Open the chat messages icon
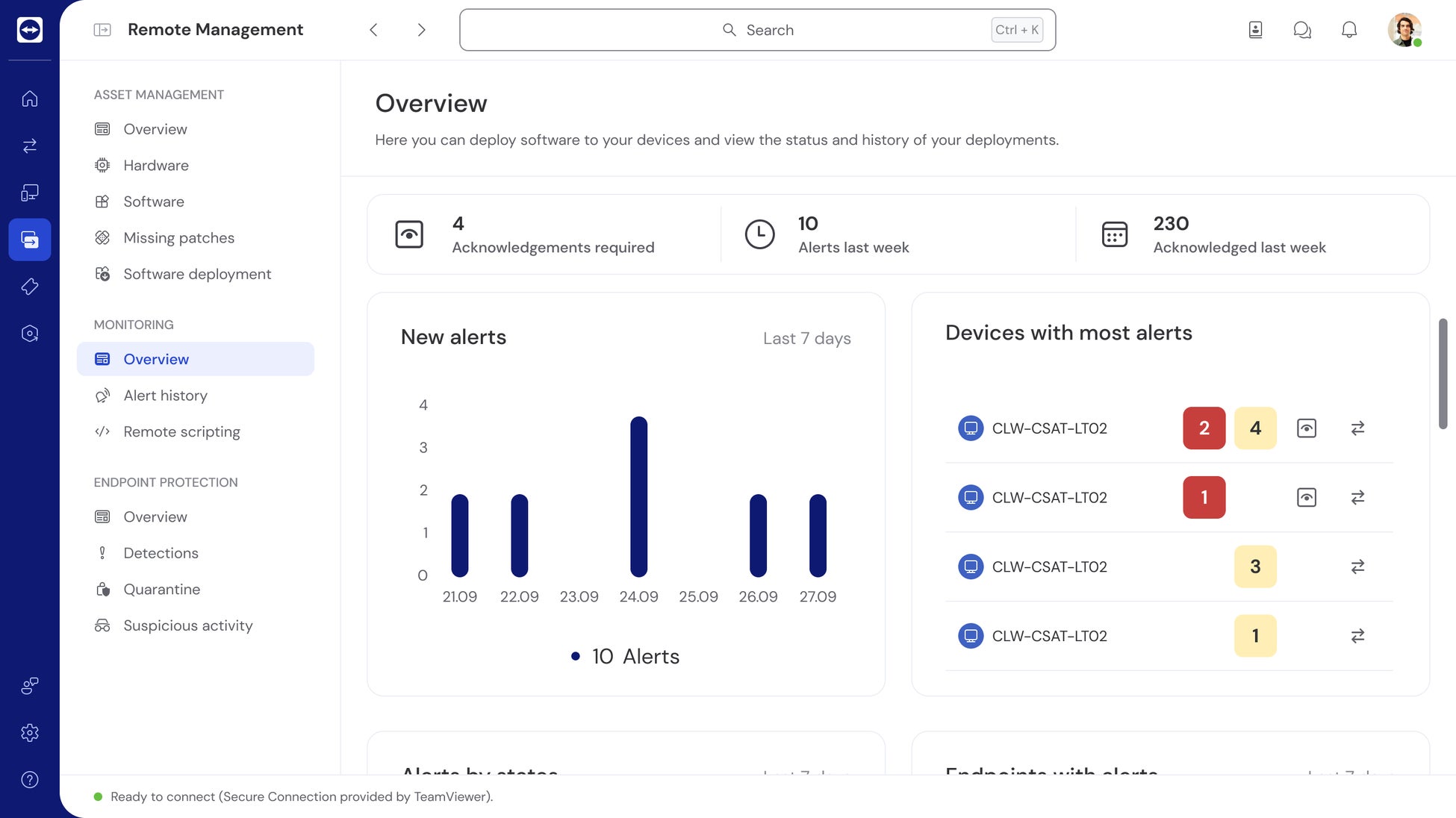Screen dimensions: 1456x818 point(1302,30)
